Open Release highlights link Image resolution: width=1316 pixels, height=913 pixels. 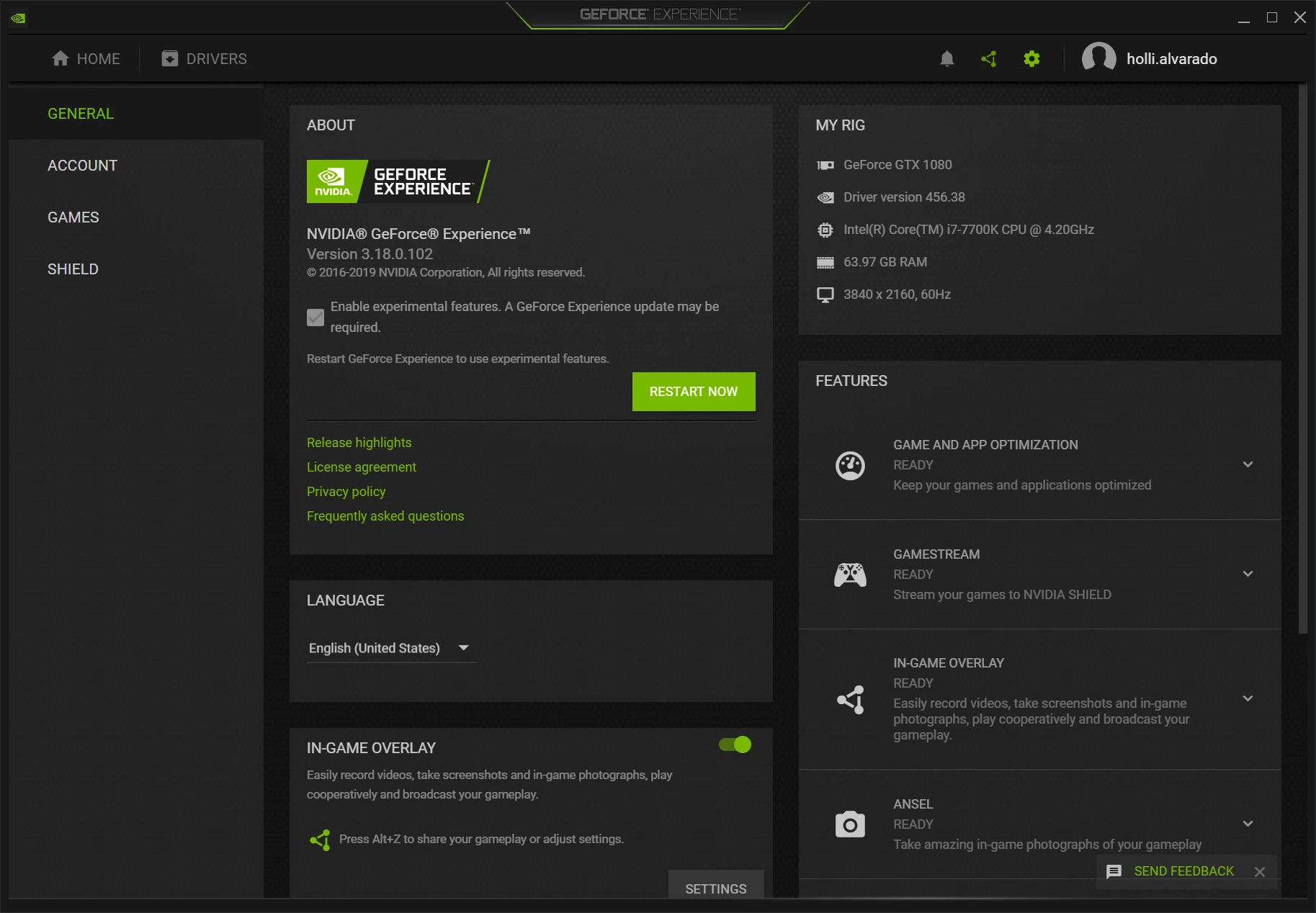359,443
